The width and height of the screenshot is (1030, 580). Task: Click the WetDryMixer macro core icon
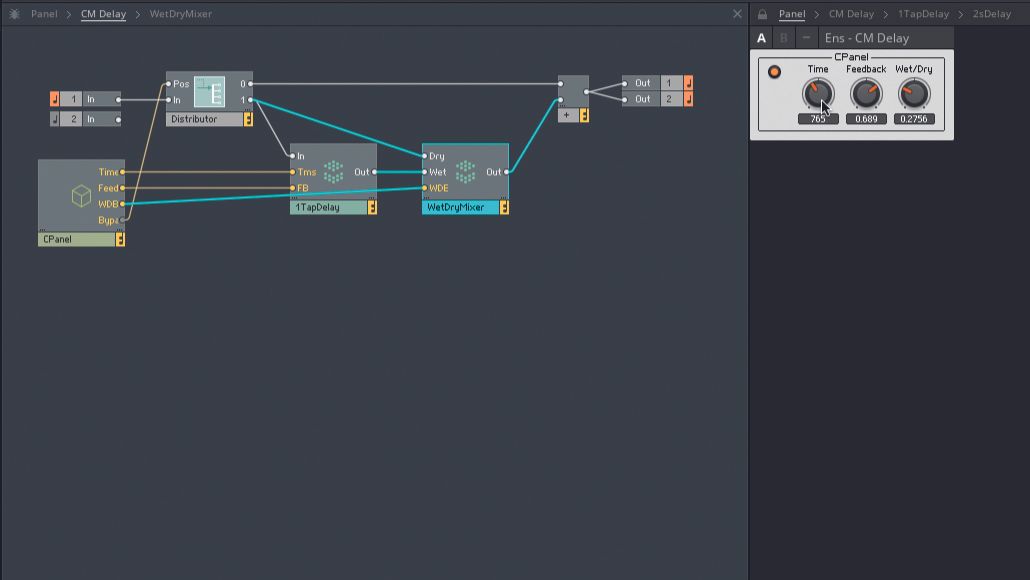tap(464, 171)
